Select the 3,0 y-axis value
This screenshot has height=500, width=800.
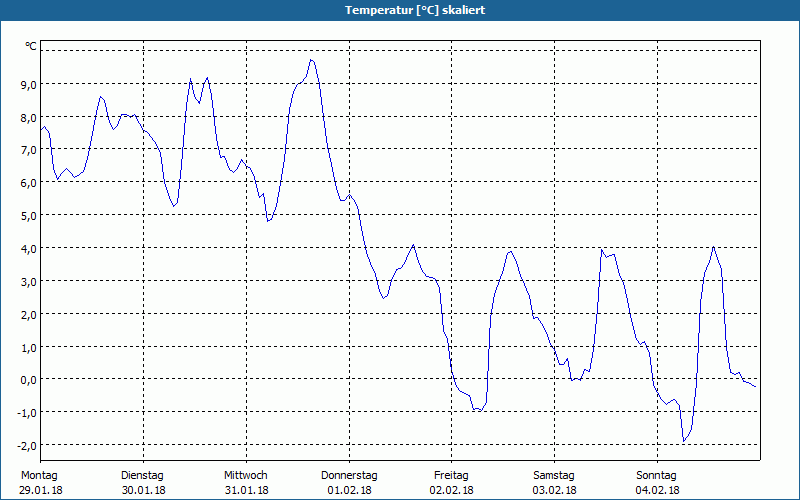pos(28,282)
